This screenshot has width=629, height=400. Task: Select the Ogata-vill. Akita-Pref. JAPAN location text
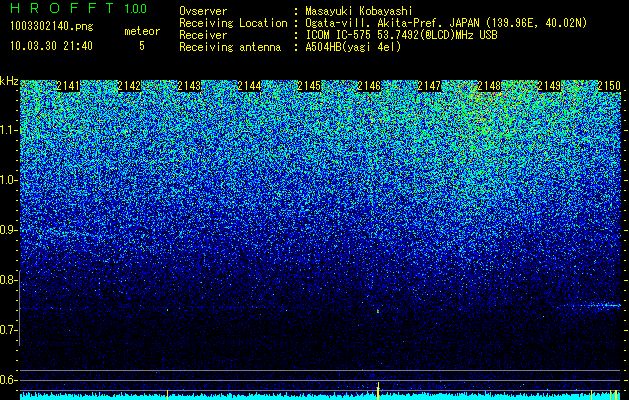[x=446, y=23]
